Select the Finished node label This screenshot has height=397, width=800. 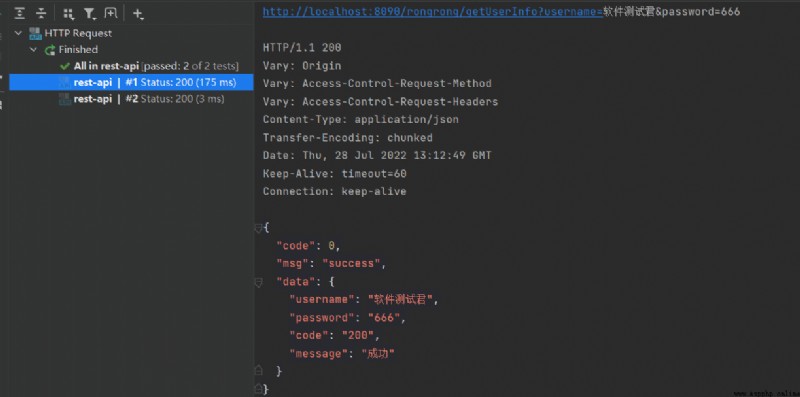pos(78,49)
